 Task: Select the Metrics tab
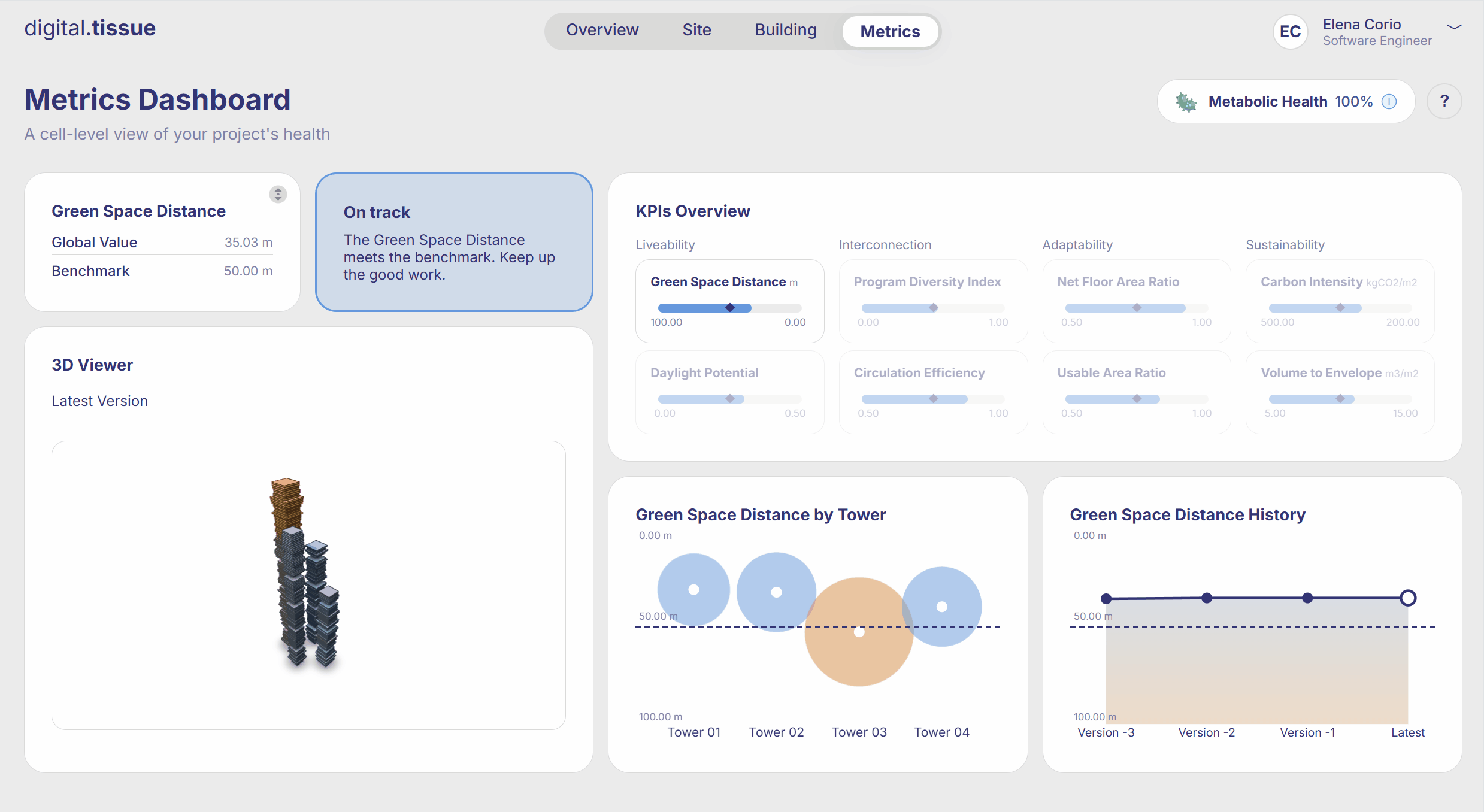point(890,31)
